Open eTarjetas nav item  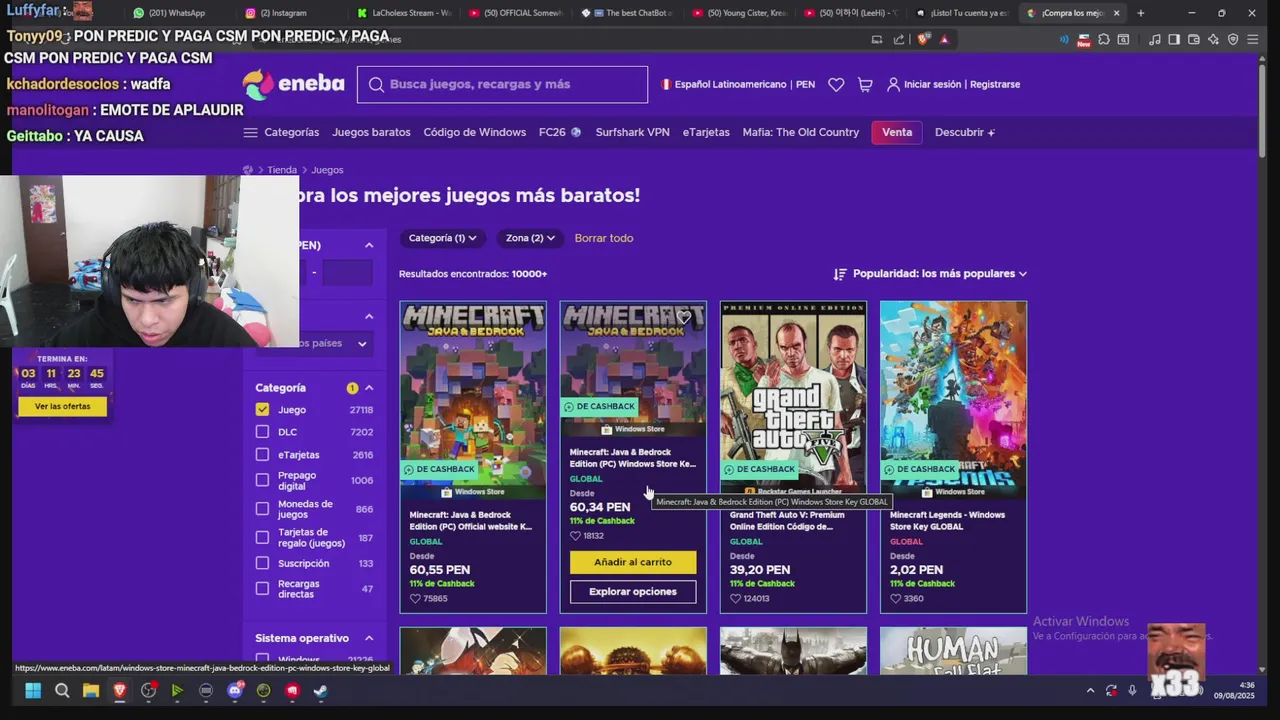(x=706, y=132)
